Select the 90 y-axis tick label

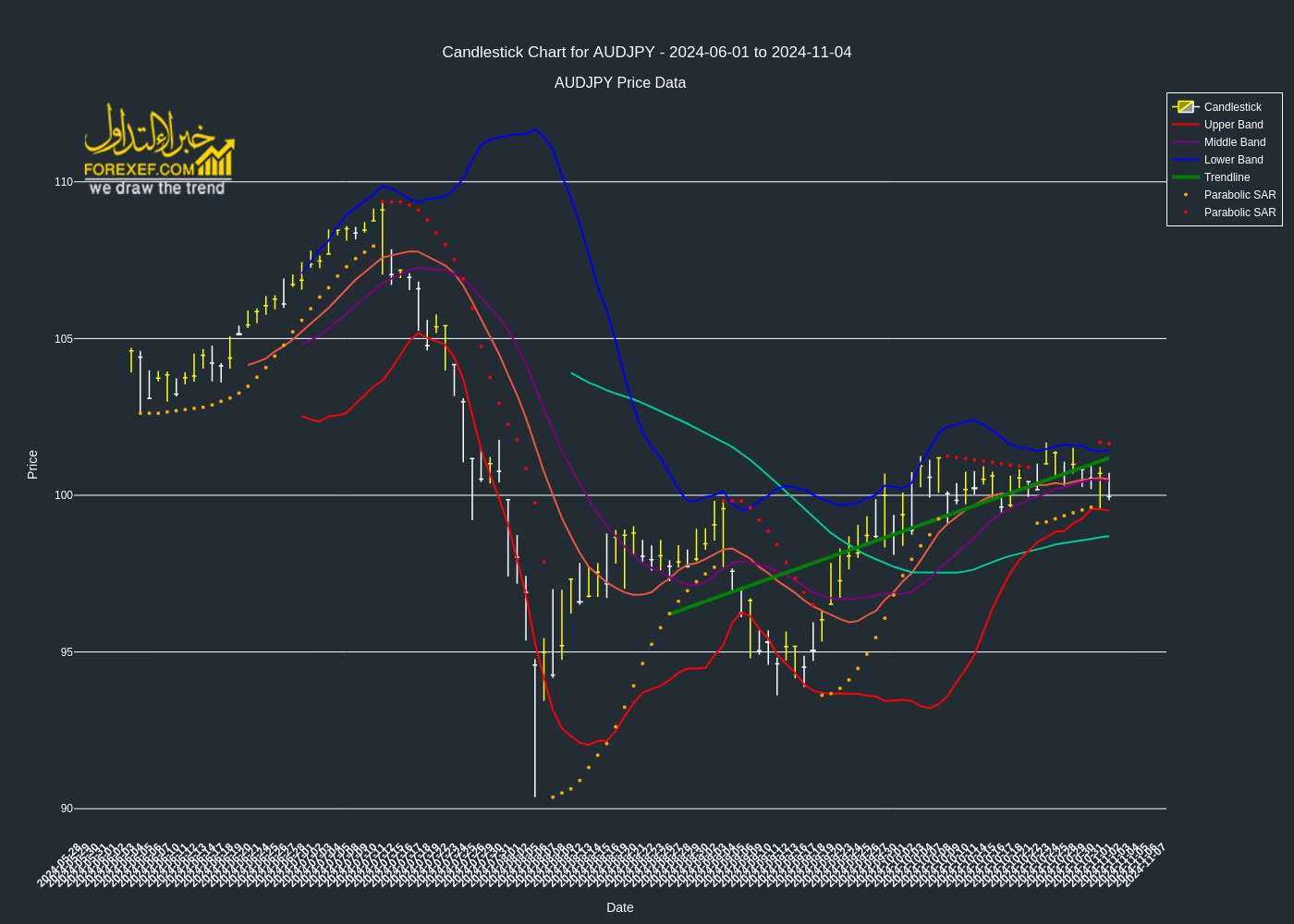click(67, 808)
